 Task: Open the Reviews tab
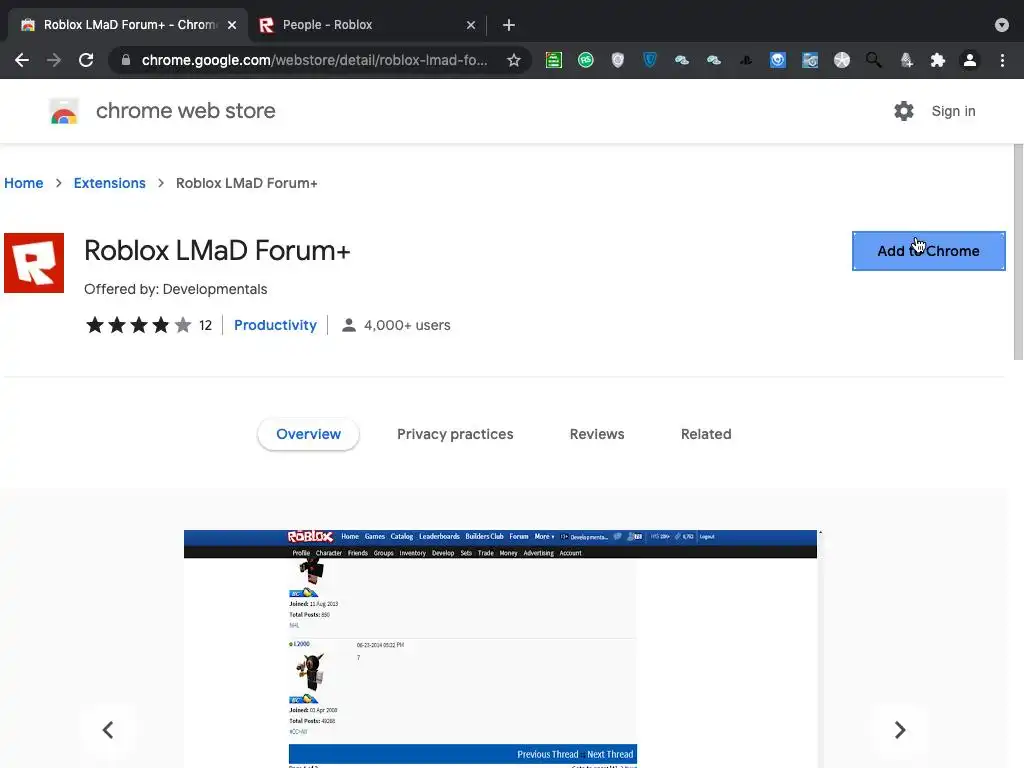tap(597, 434)
